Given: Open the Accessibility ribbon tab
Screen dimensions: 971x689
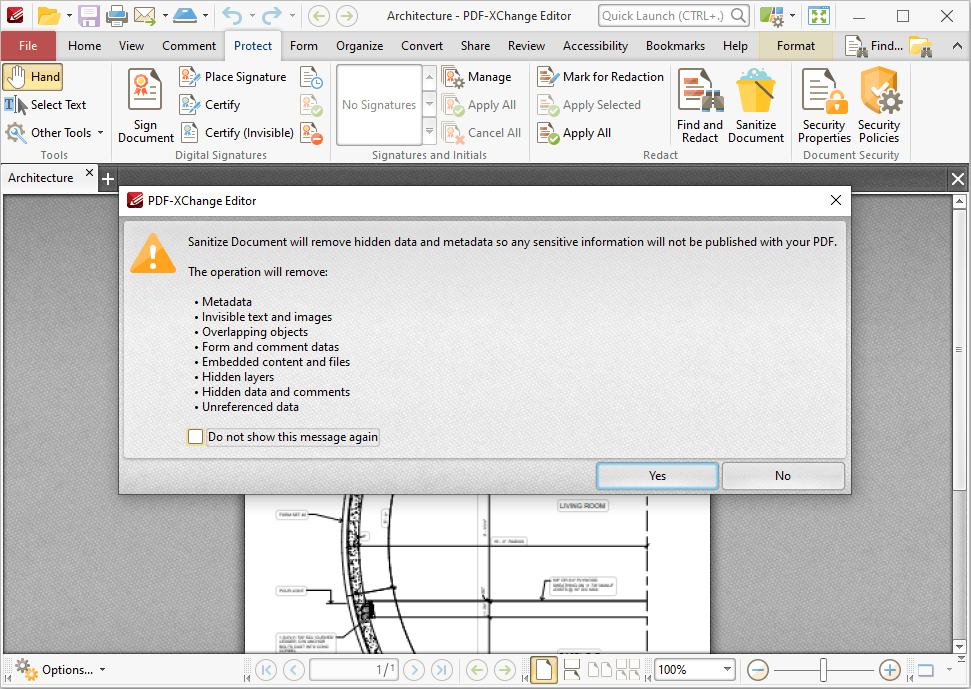Looking at the screenshot, I should click(595, 46).
